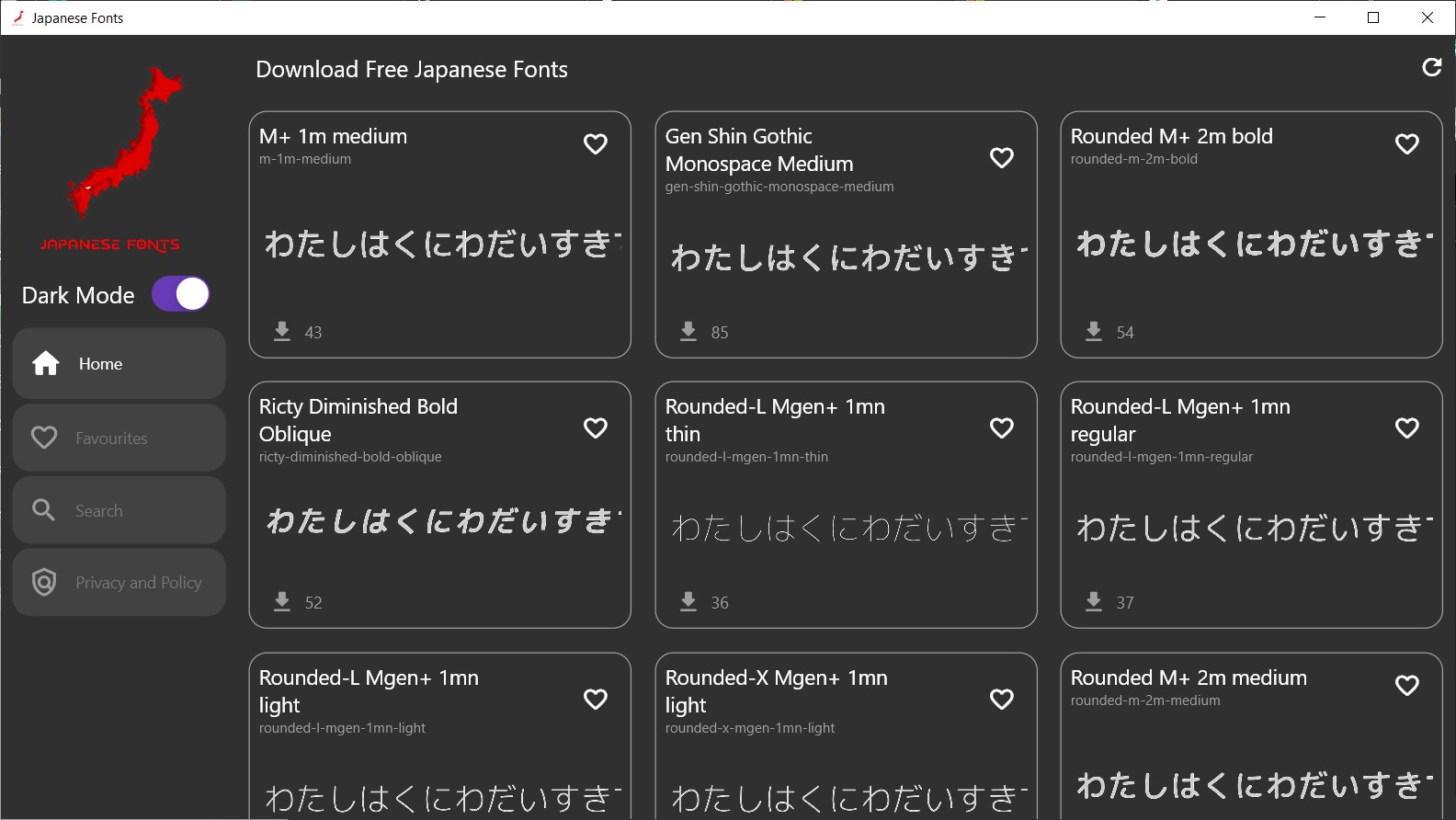Click the "rounded-x-mgen-1mn-light" slug text
This screenshot has width=1456, height=820.
(750, 728)
